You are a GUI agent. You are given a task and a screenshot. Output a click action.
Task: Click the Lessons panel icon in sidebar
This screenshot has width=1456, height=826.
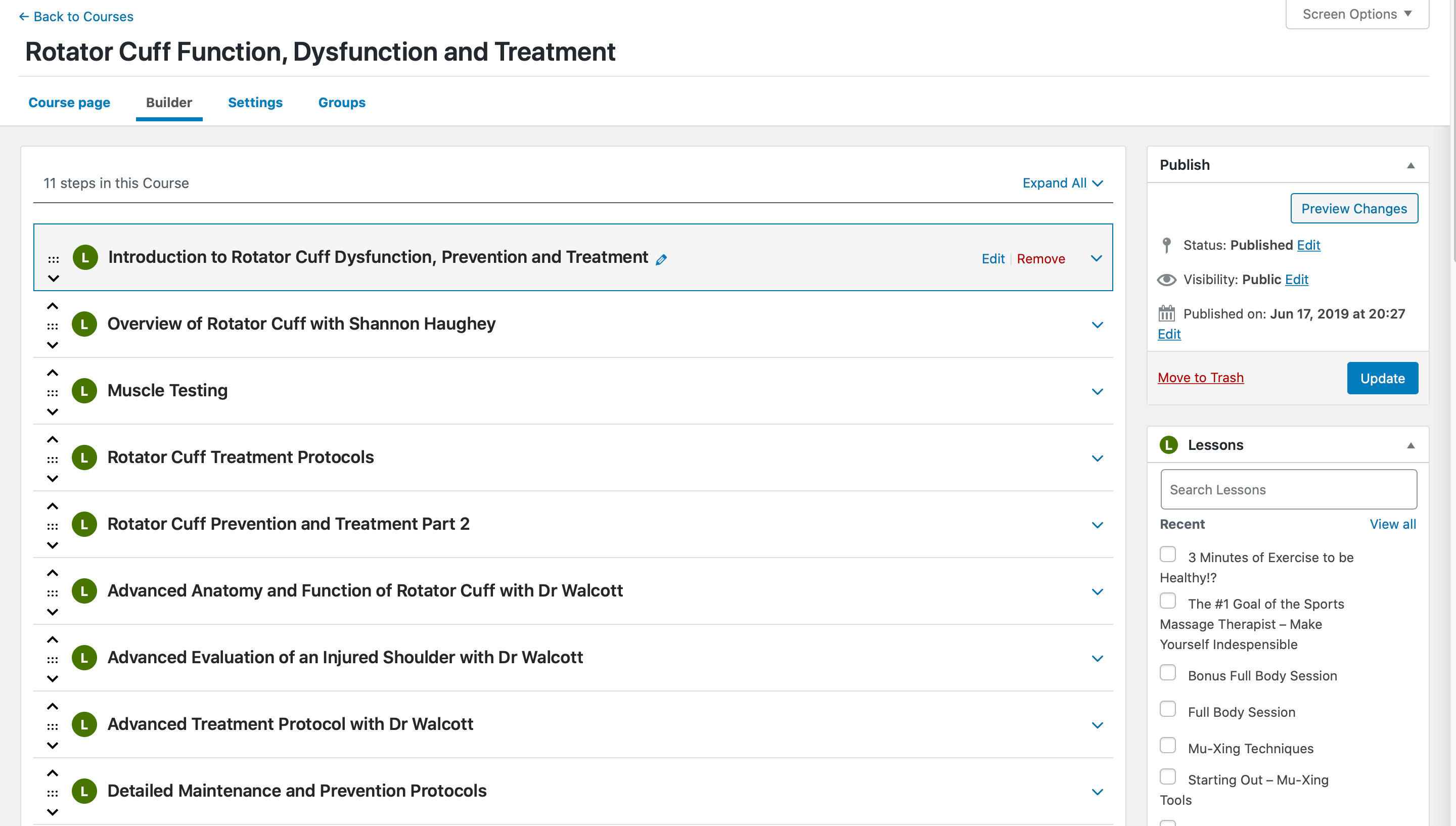[1169, 444]
